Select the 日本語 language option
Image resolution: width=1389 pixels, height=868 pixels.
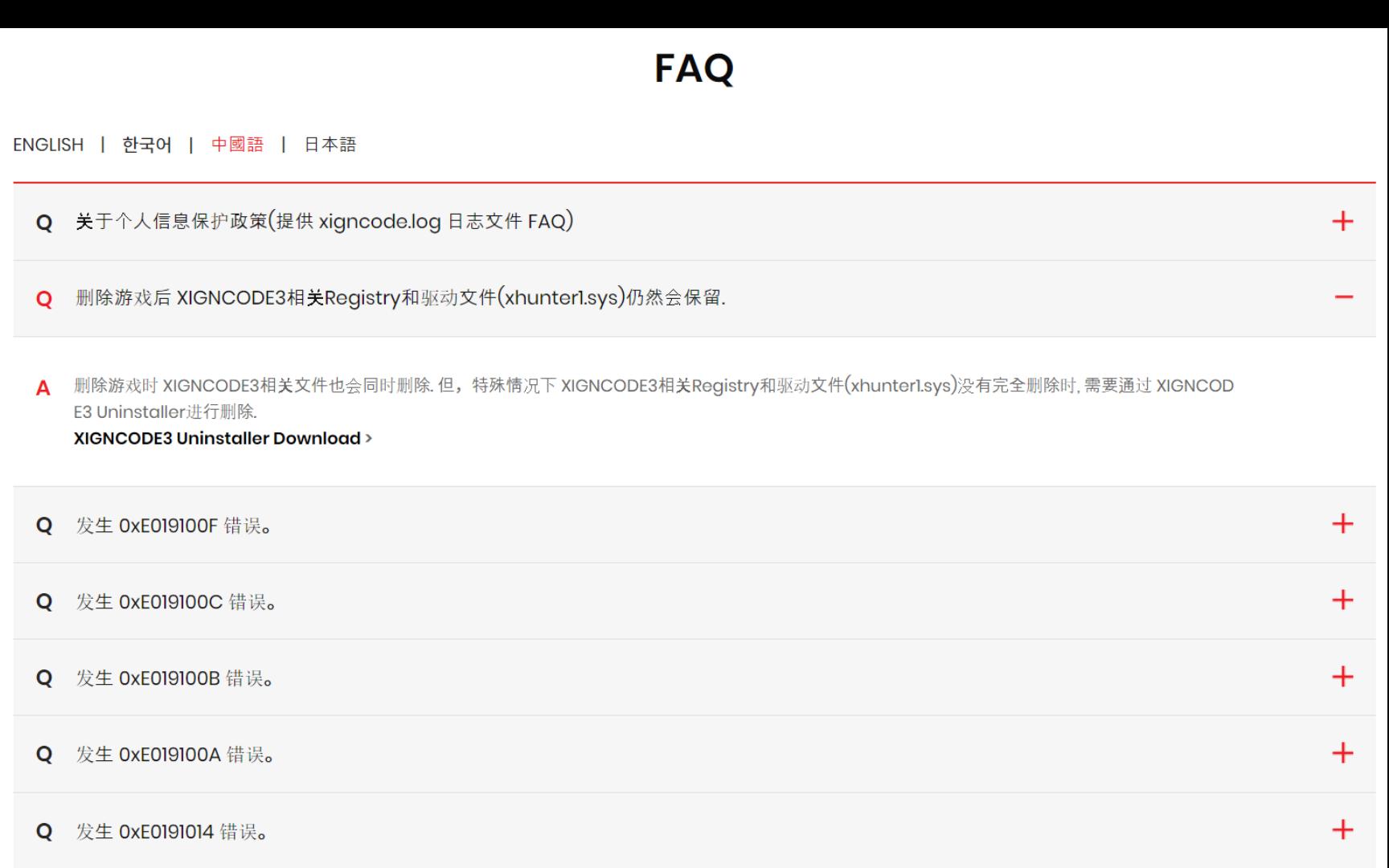point(331,145)
